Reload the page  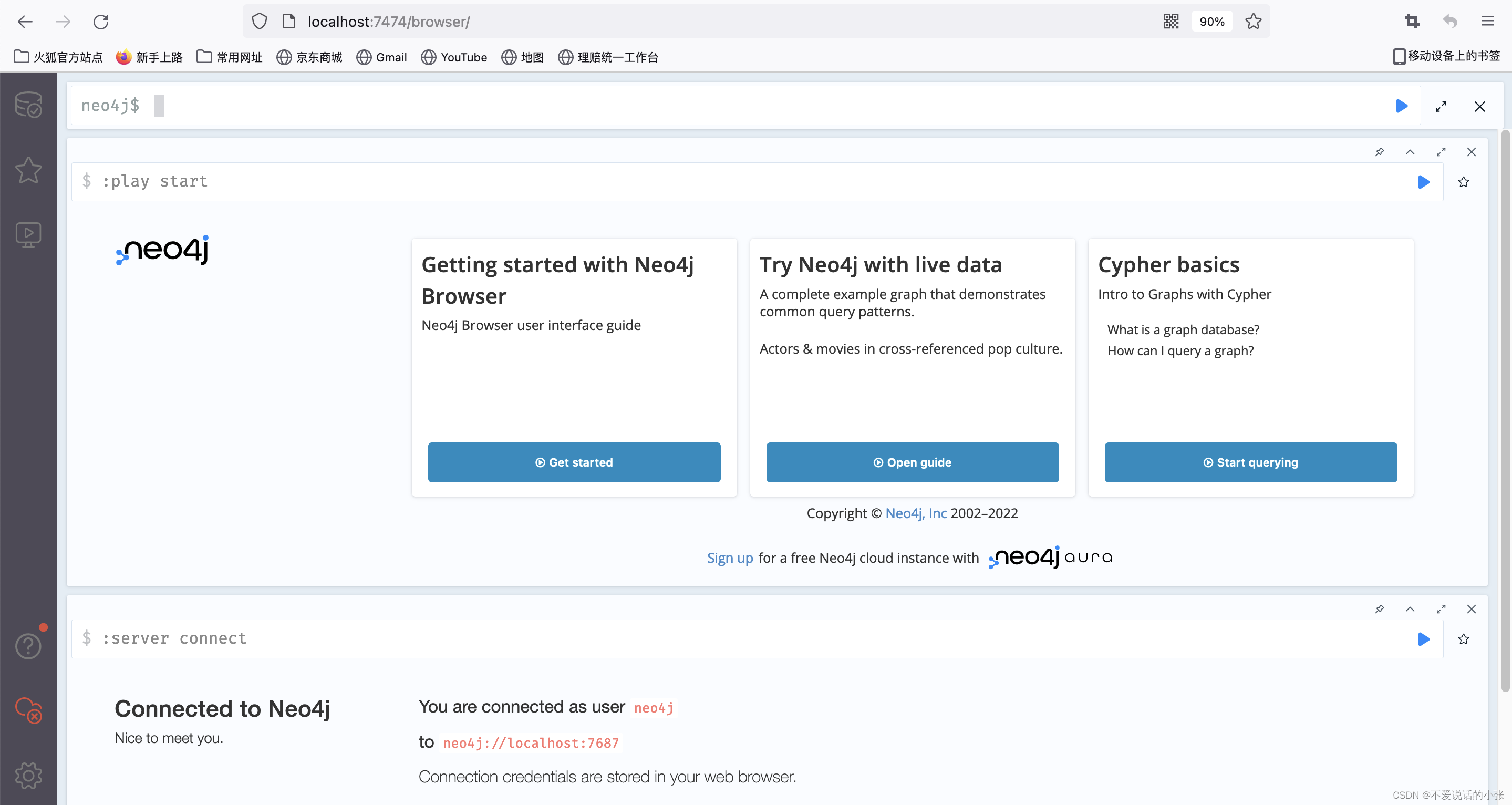(x=101, y=22)
